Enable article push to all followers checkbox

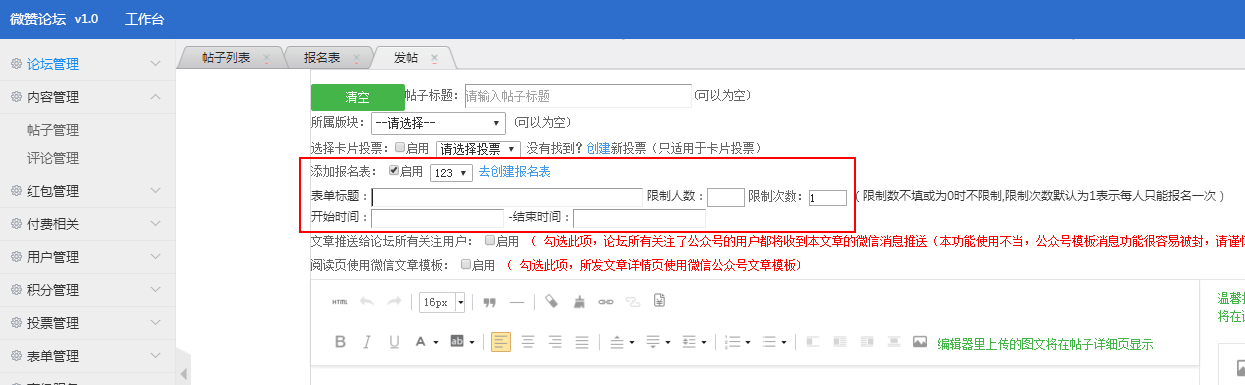pyautogui.click(x=490, y=241)
